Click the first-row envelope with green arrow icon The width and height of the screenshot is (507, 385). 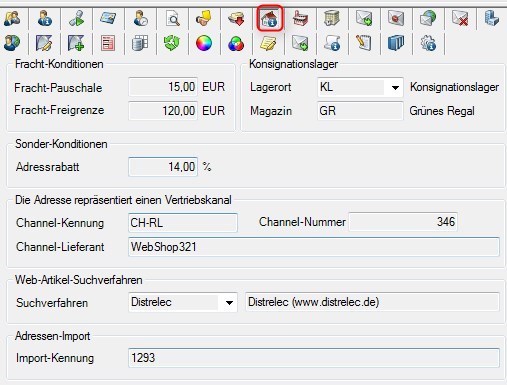point(364,18)
